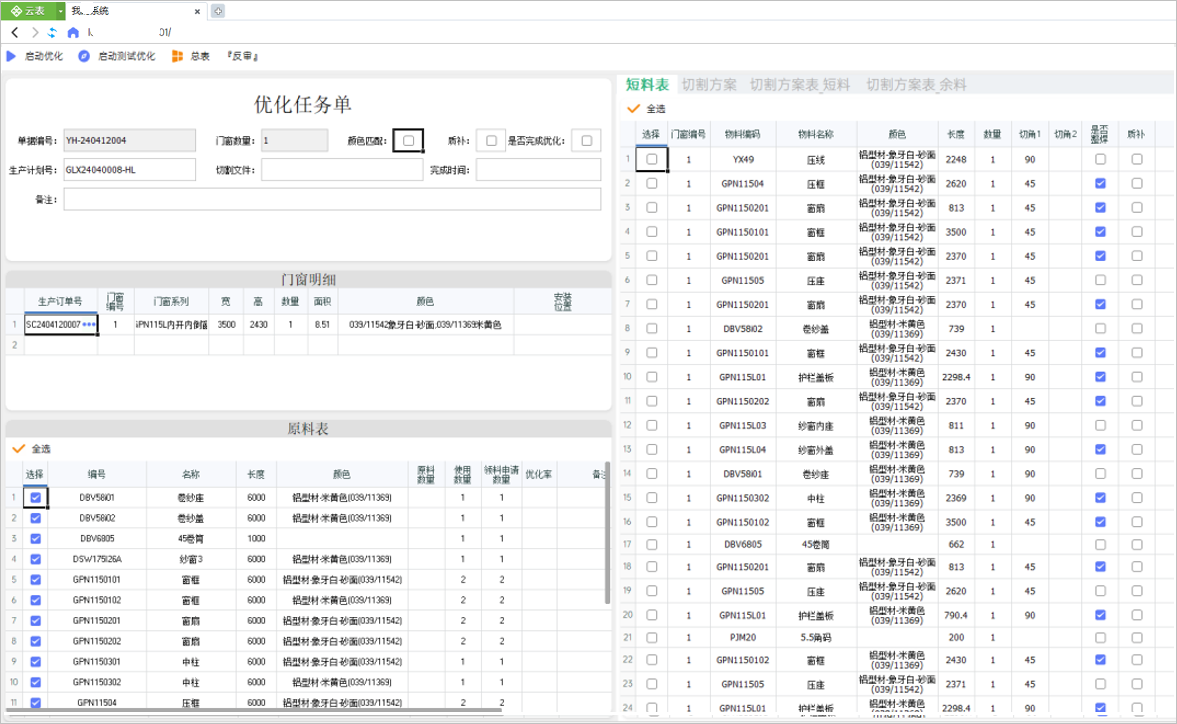Click the 物料编码 column header
This screenshot has height=724, width=1177.
point(742,134)
